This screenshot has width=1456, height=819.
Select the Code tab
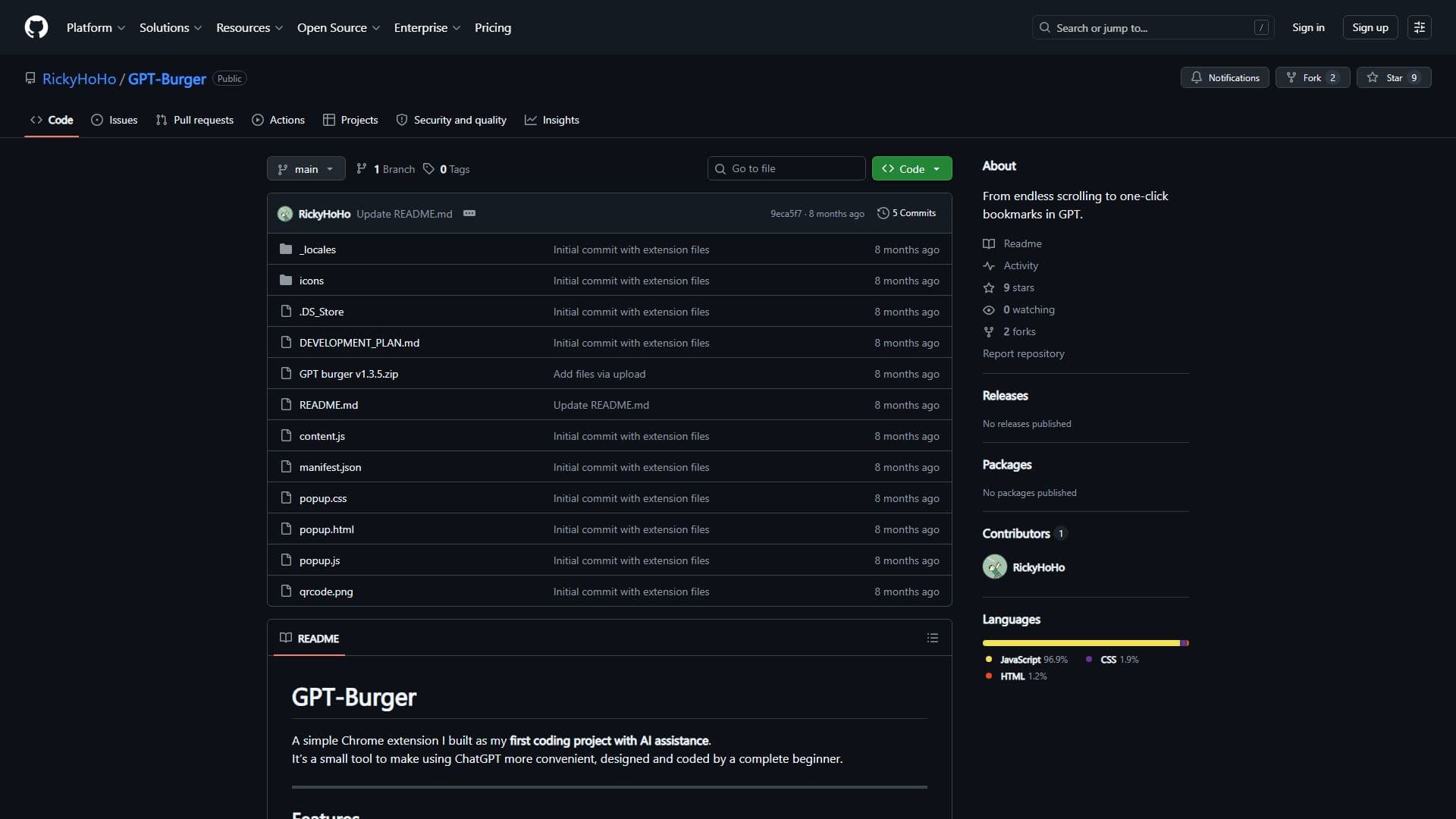[52, 120]
